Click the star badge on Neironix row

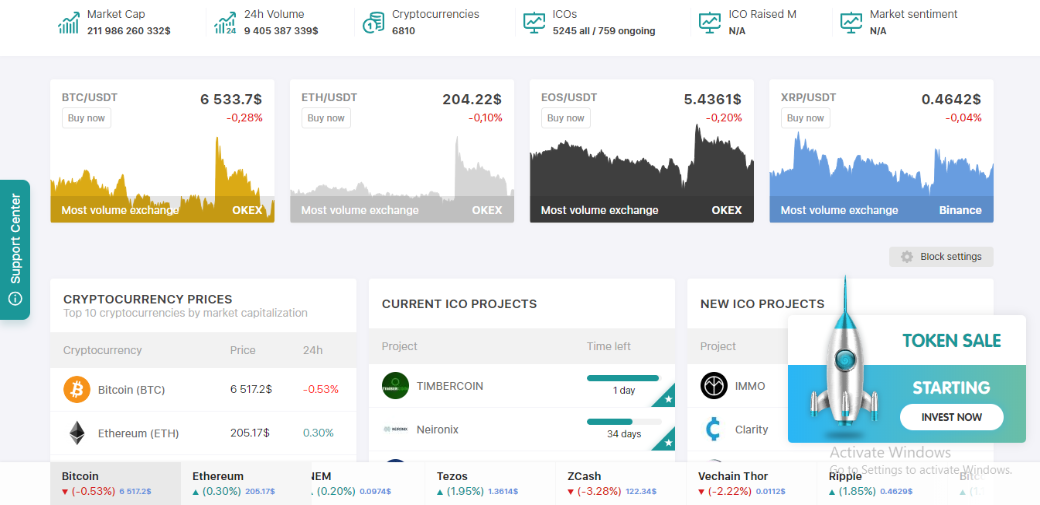pyautogui.click(x=668, y=443)
